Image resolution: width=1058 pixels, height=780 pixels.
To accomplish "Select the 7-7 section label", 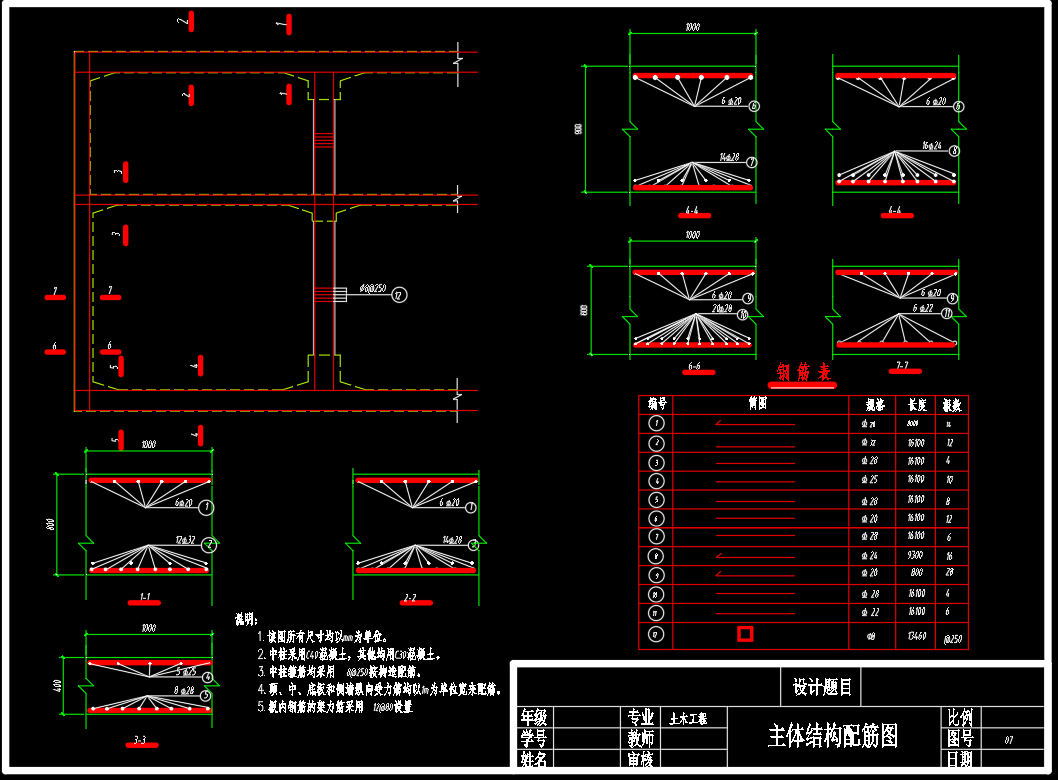I will tap(901, 369).
